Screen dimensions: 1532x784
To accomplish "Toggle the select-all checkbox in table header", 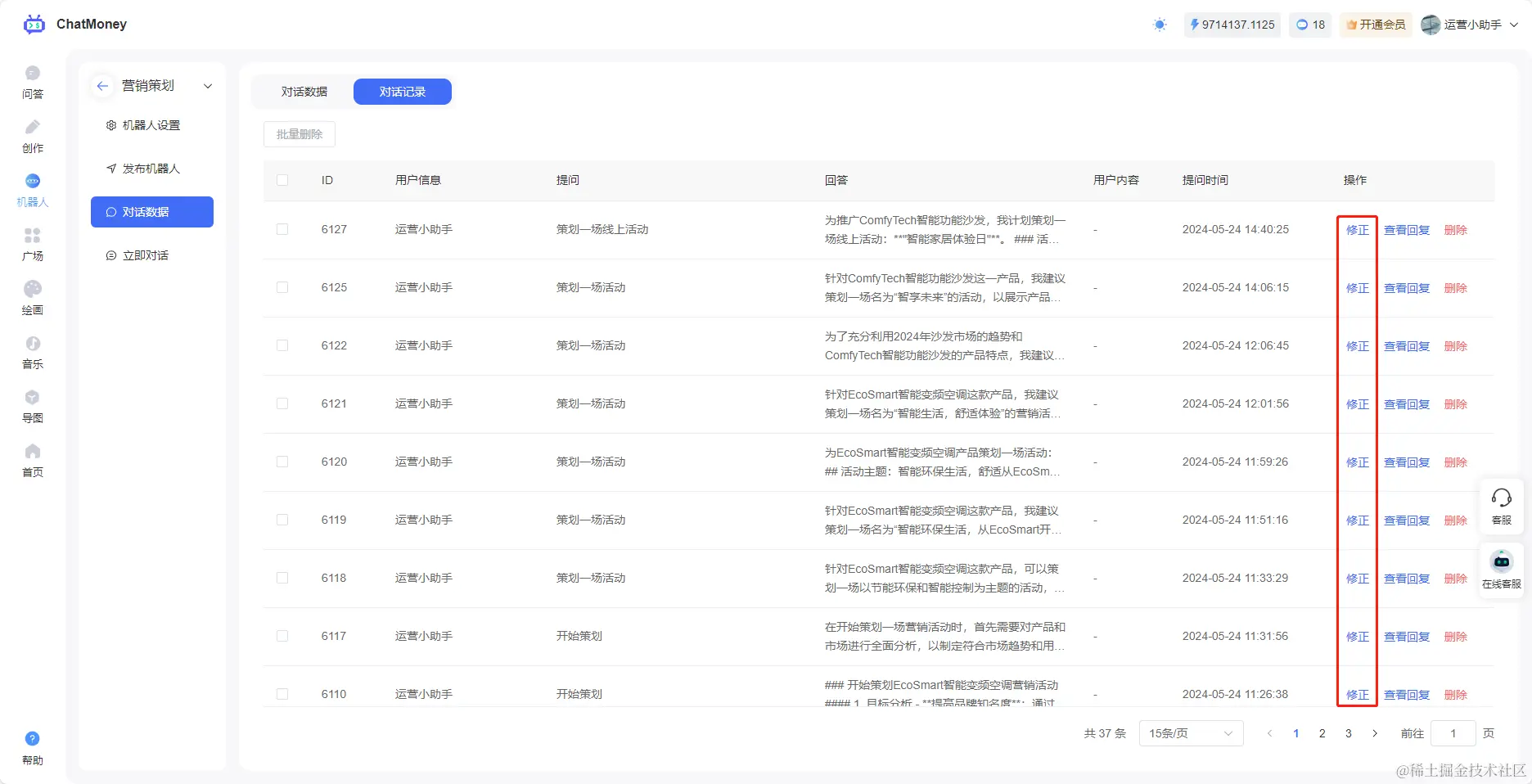I will click(x=282, y=180).
